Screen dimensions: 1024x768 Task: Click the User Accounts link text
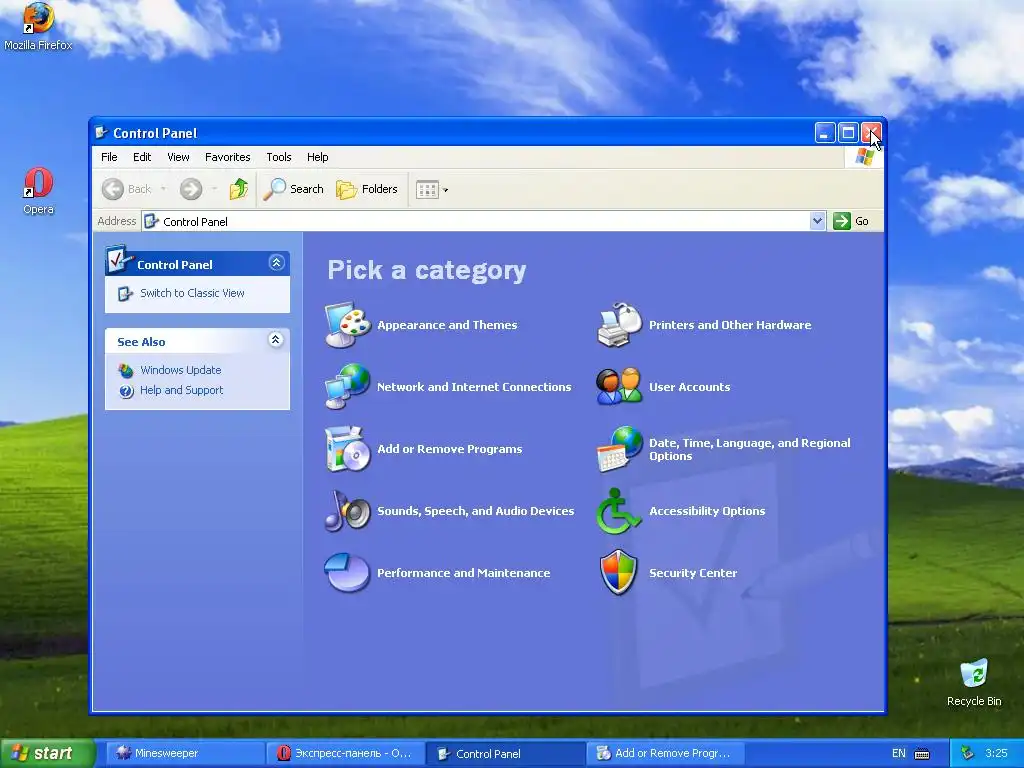690,387
